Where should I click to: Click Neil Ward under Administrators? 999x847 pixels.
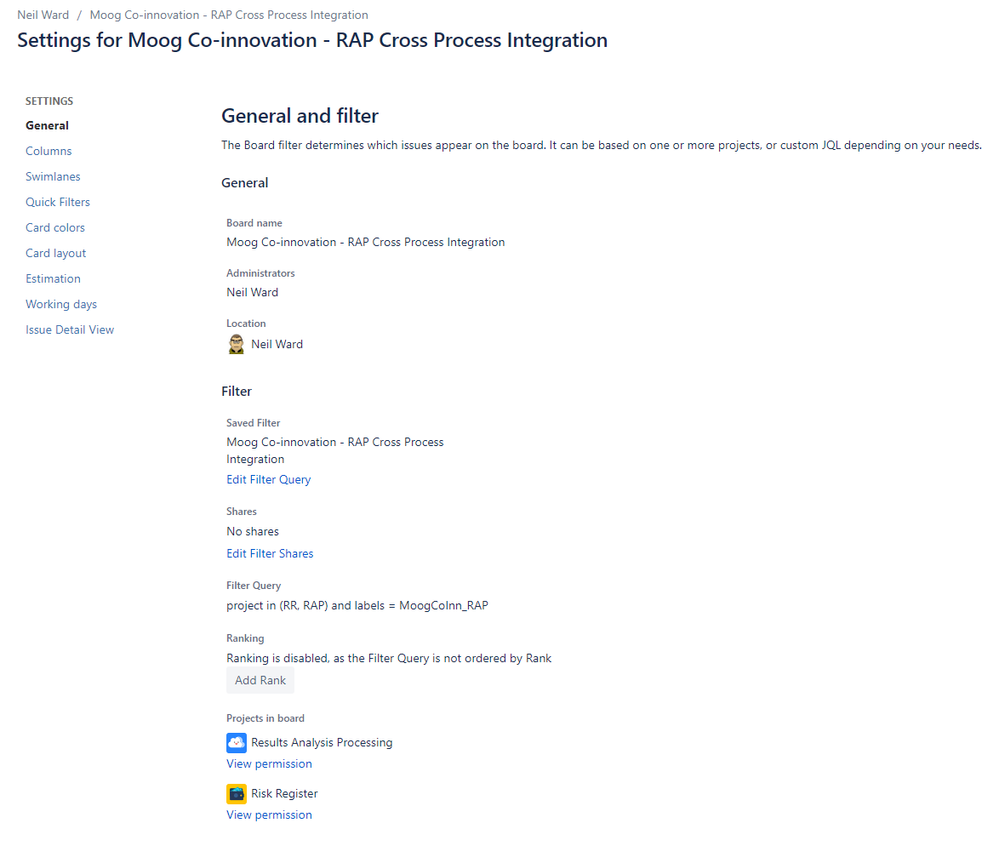[252, 293]
